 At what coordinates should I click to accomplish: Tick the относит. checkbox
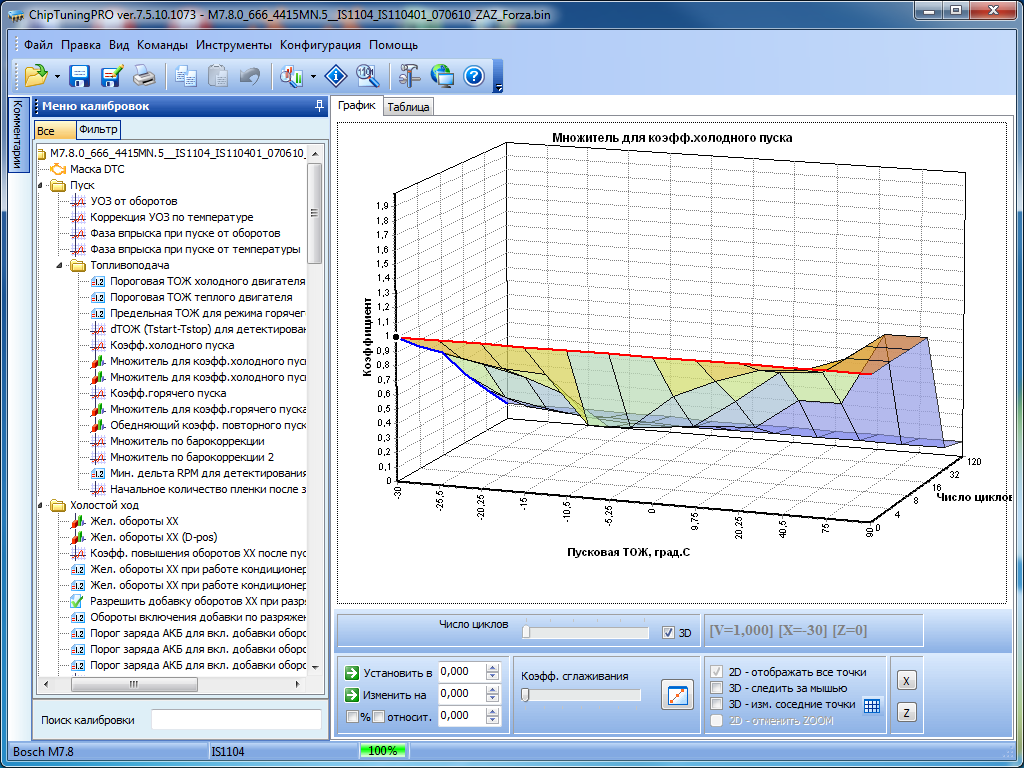(380, 716)
